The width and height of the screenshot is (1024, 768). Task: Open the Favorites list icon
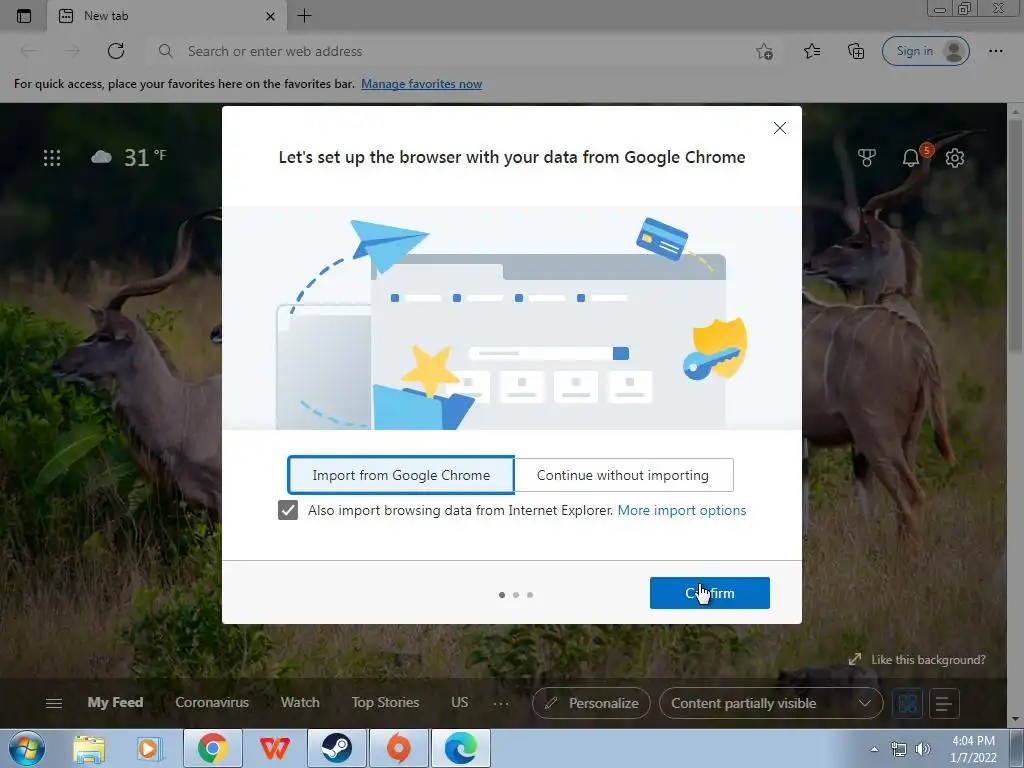[812, 51]
